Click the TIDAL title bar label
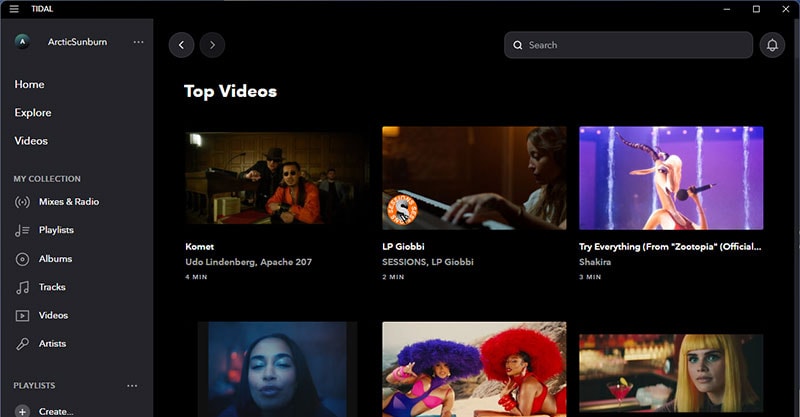The width and height of the screenshot is (800, 417). [x=42, y=9]
